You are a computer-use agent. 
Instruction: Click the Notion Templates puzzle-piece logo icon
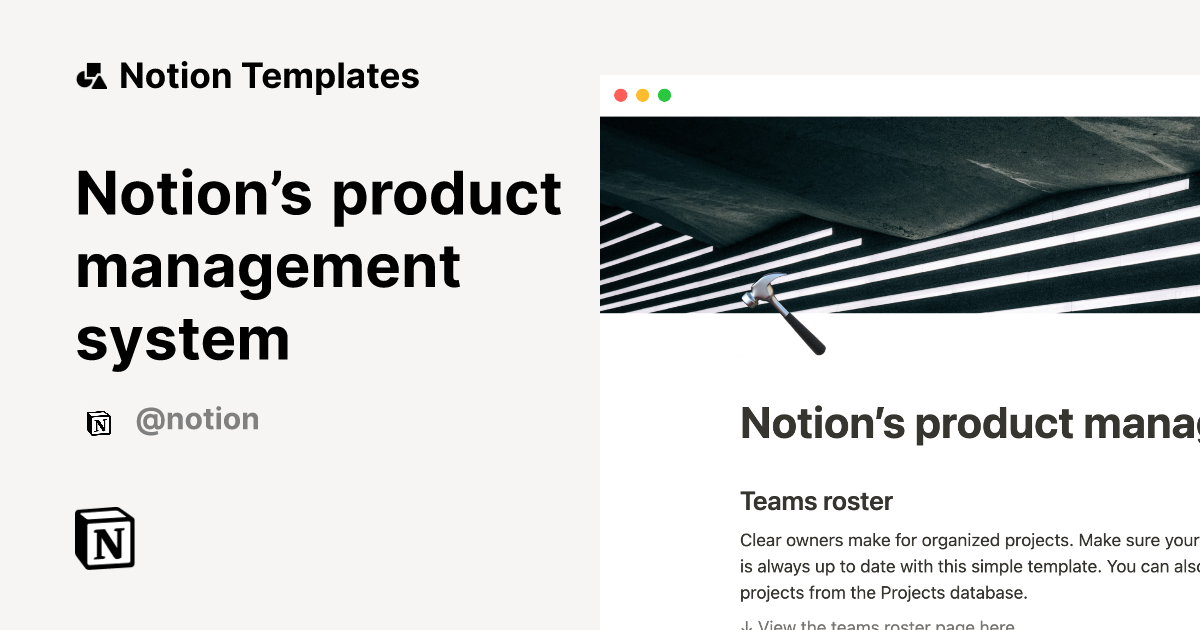point(91,75)
